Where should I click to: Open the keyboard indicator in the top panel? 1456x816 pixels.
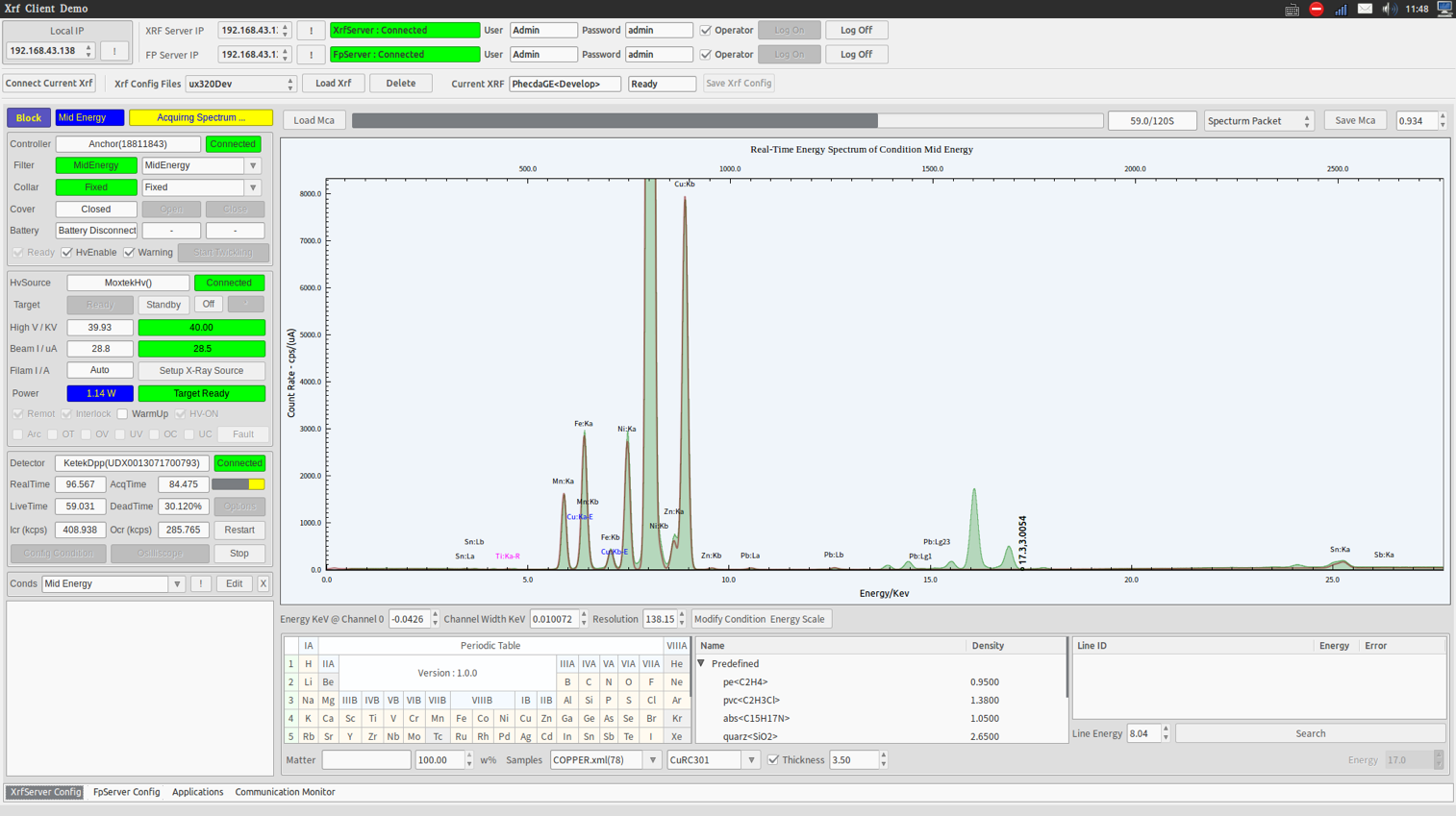tap(1292, 10)
